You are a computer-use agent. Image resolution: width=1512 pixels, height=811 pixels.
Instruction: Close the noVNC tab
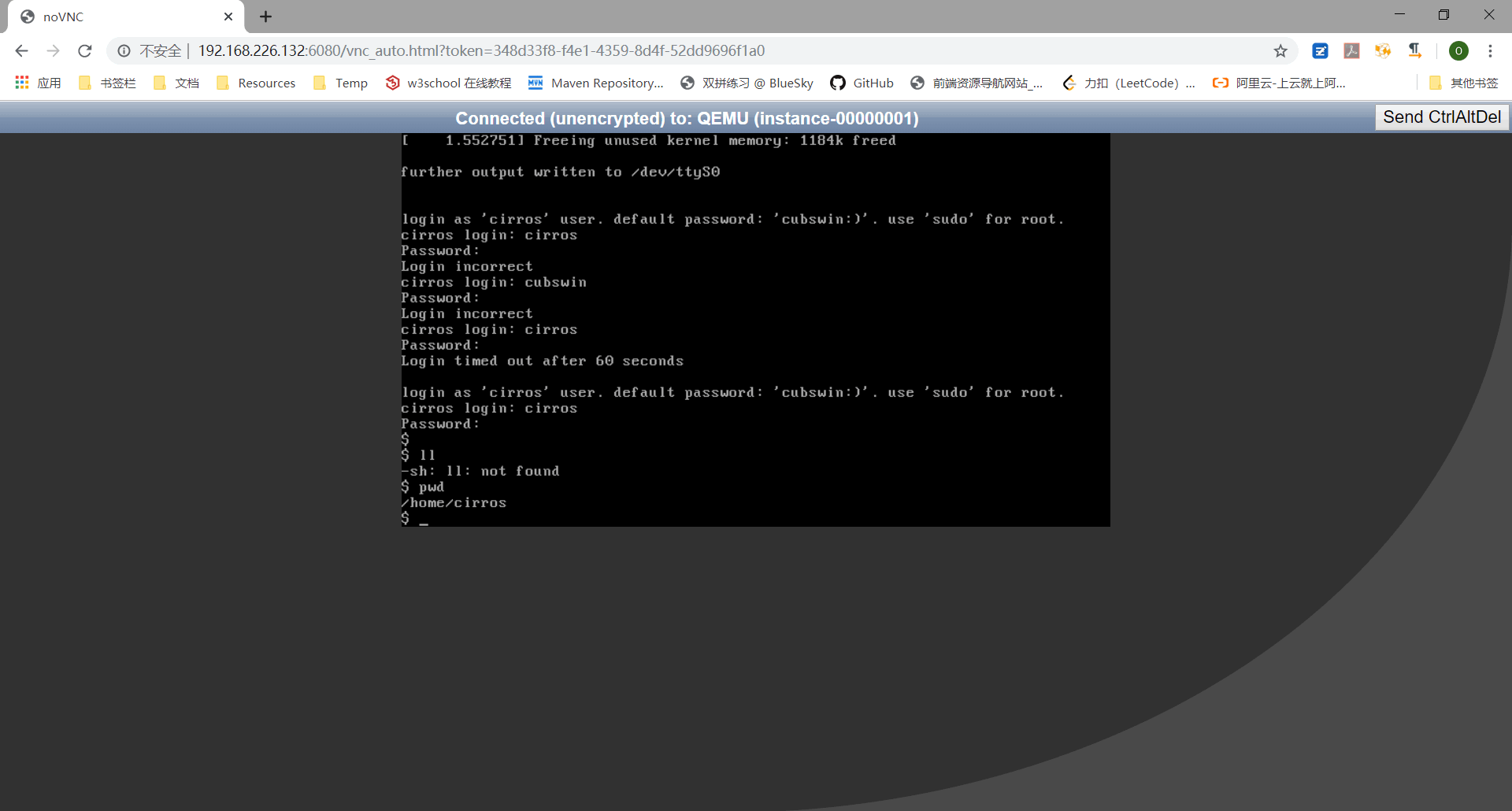[228, 17]
